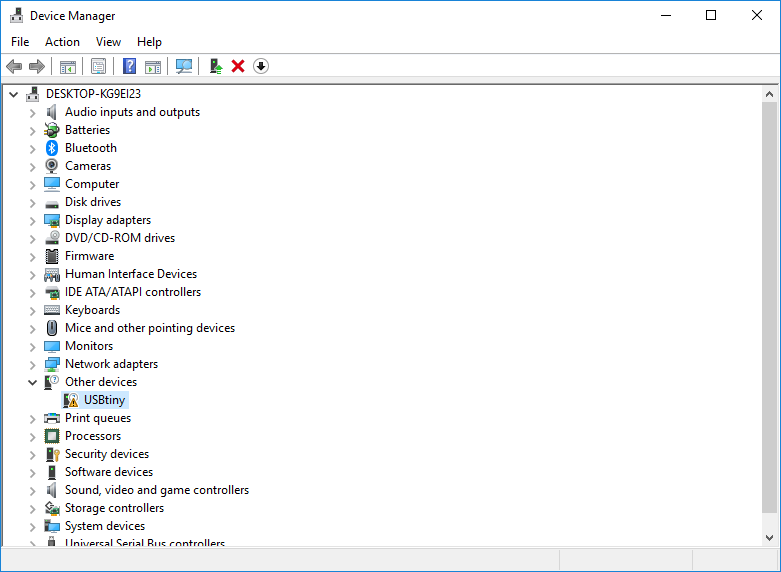Expand the Display adapters node
The image size is (781, 572).
[33, 220]
